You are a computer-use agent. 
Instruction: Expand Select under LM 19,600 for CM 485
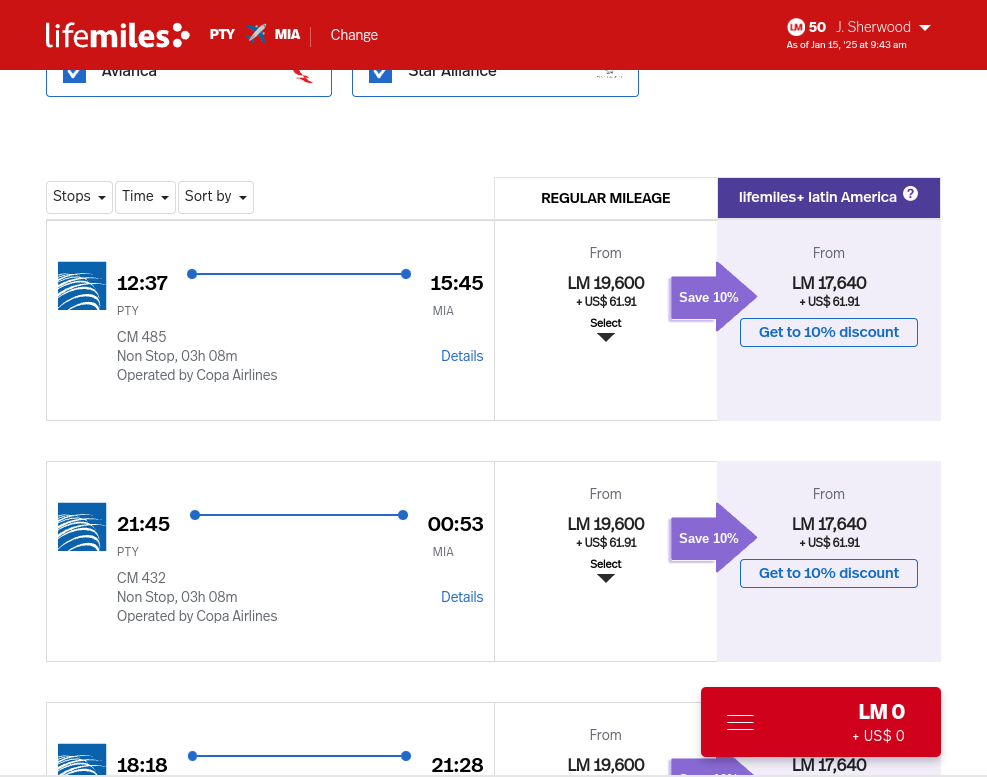(x=606, y=329)
